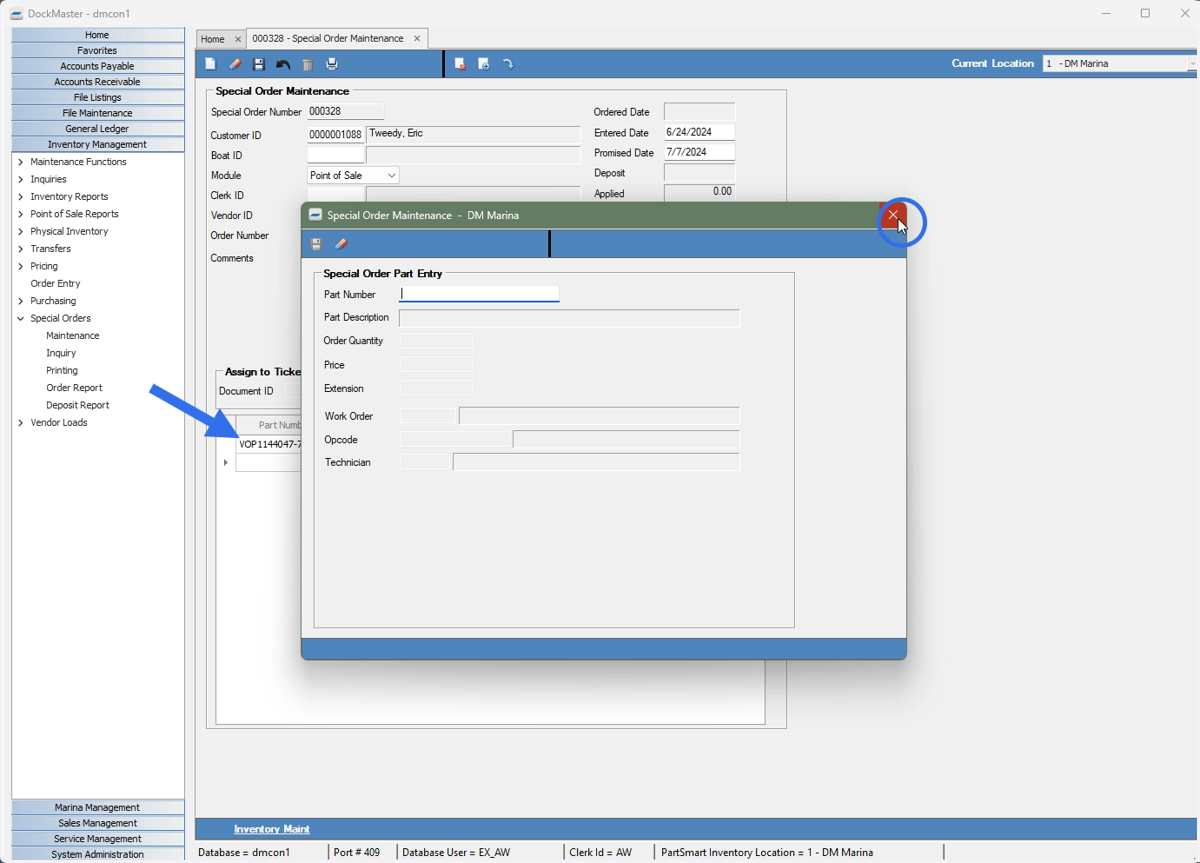
Task: Open the Module dropdown showing Point of Sale
Action: coord(391,175)
